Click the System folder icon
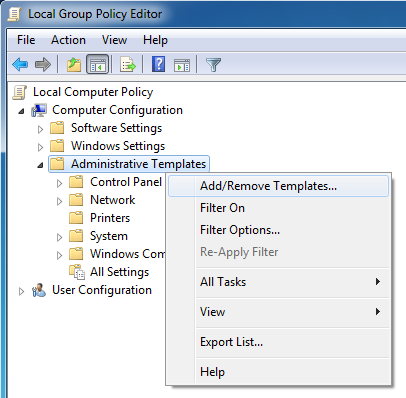Screen dimensions: 406x398 pyautogui.click(x=76, y=236)
